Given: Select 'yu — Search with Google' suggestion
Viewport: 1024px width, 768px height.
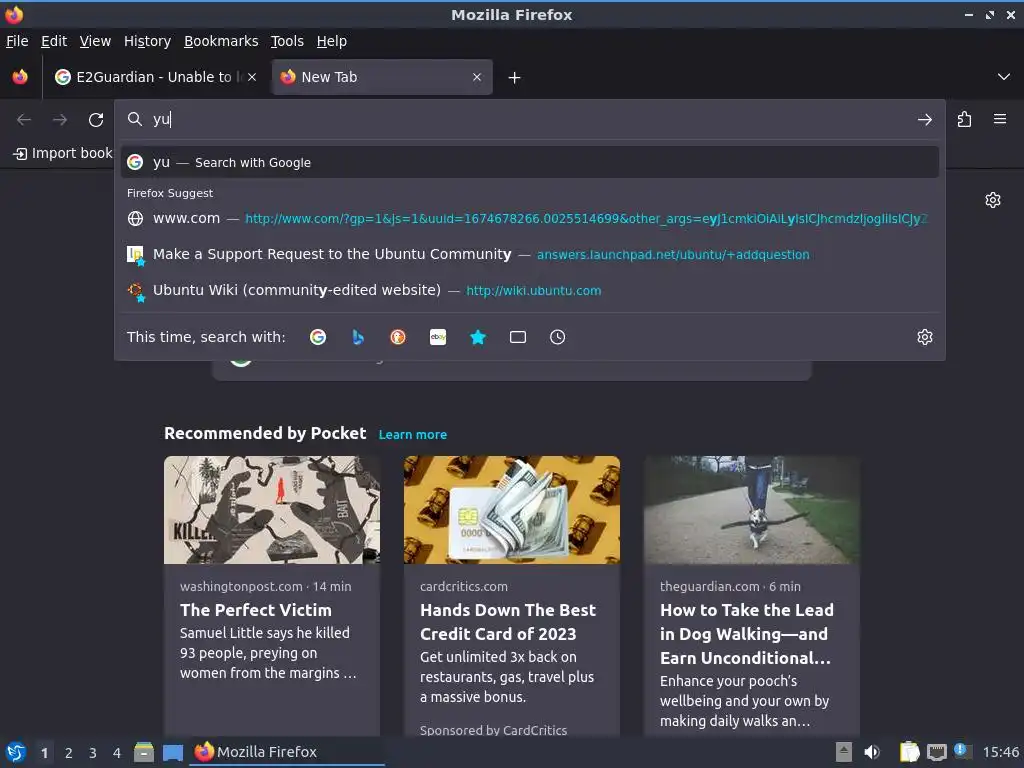Looking at the screenshot, I should click(530, 163).
